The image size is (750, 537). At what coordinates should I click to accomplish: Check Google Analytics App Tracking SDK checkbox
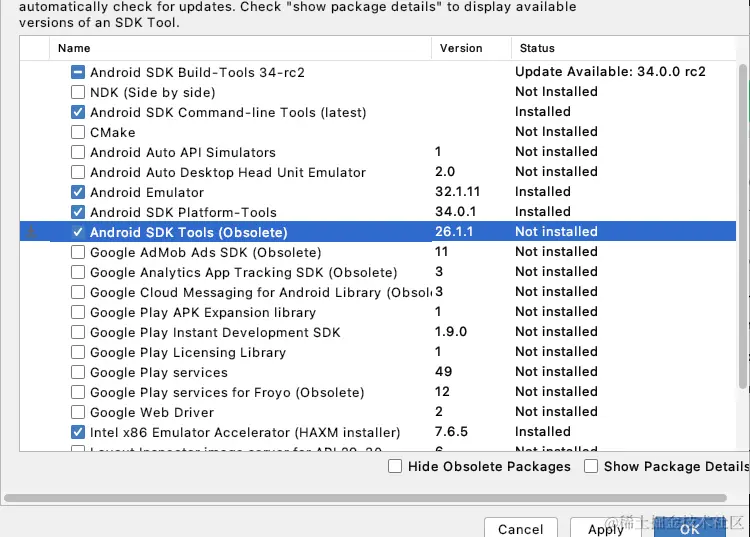[77, 272]
